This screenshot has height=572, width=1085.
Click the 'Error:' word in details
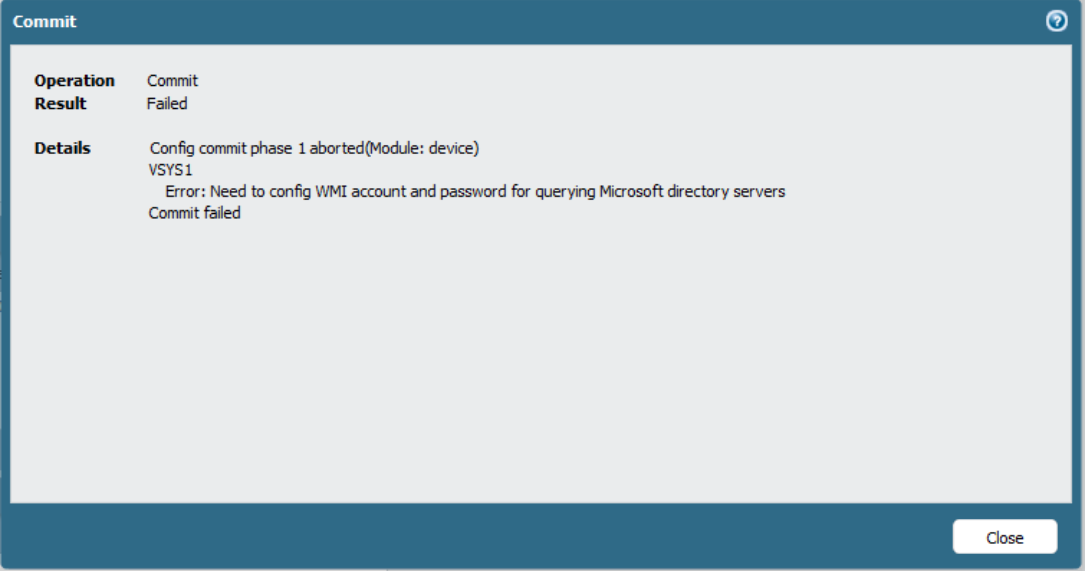(186, 191)
